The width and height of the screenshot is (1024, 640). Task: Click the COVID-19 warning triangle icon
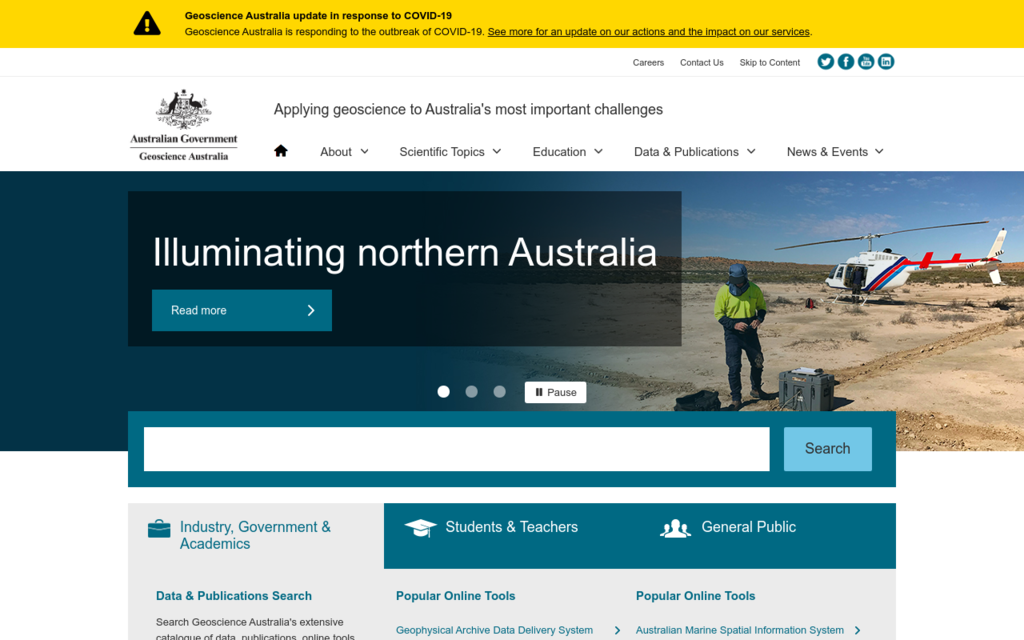point(147,23)
